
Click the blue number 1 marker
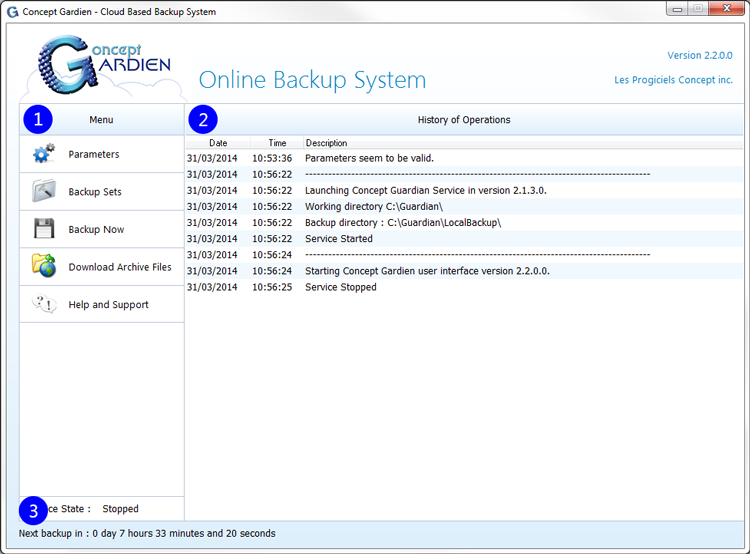[x=38, y=120]
